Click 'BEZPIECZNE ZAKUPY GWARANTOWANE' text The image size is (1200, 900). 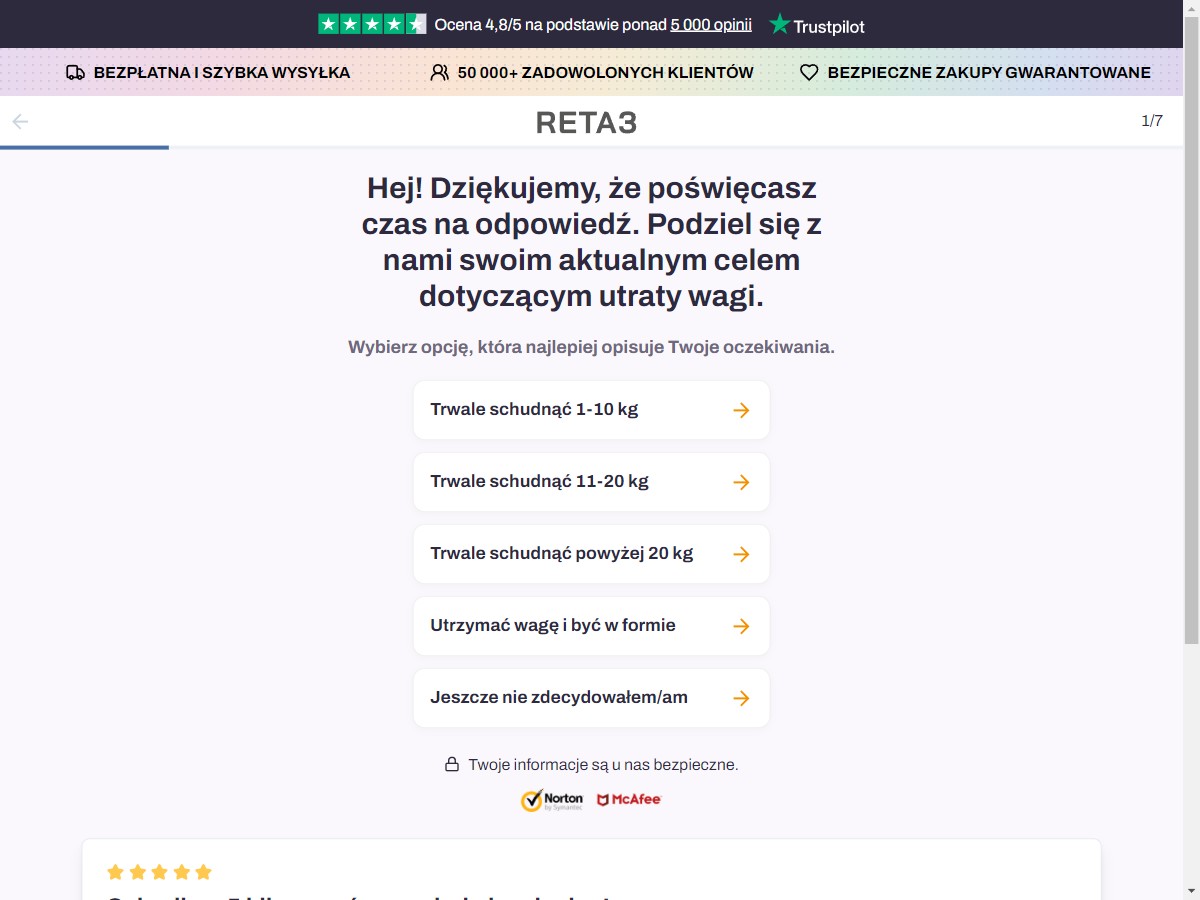pos(989,73)
